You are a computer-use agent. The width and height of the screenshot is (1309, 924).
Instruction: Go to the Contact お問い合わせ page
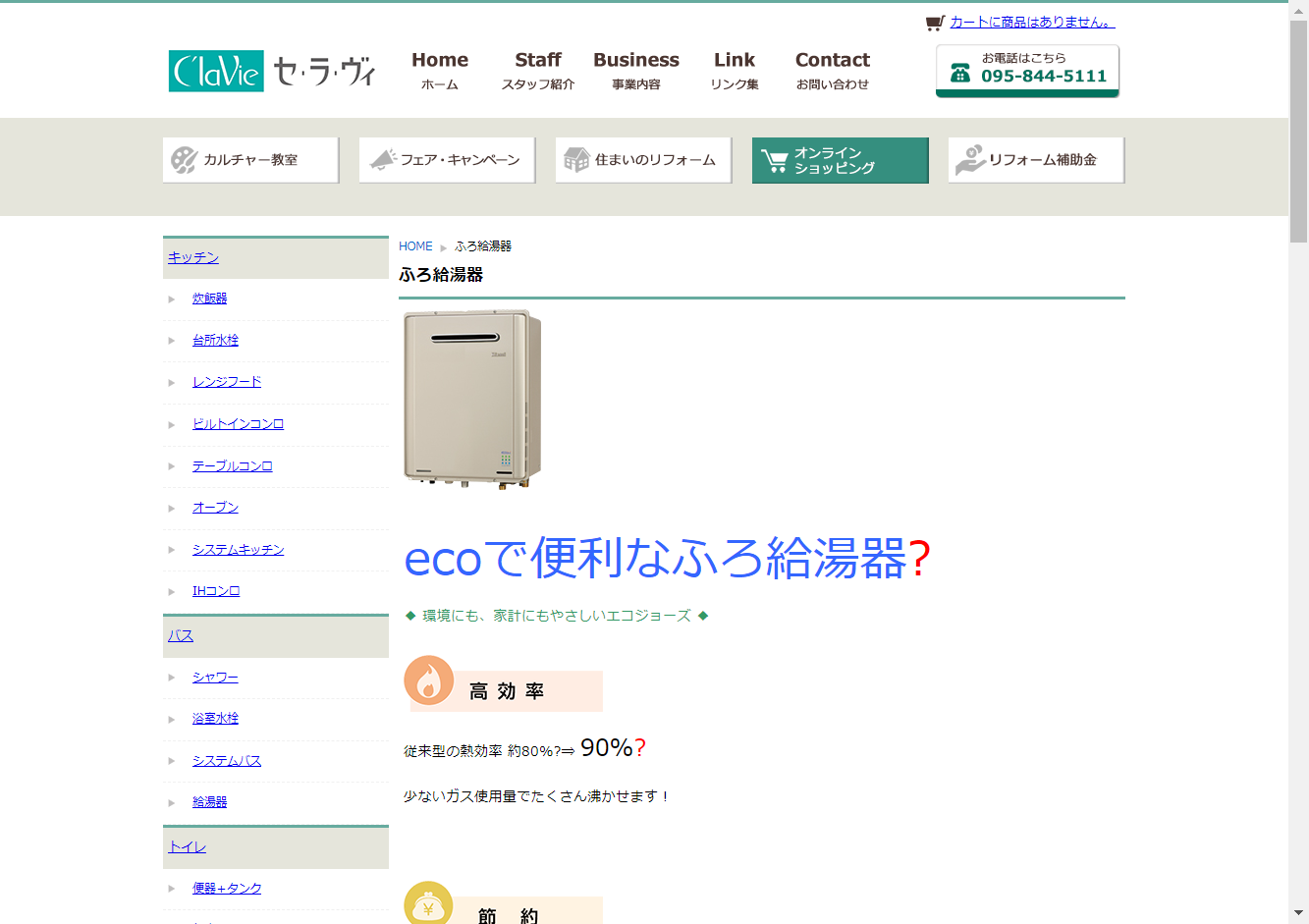pos(833,71)
